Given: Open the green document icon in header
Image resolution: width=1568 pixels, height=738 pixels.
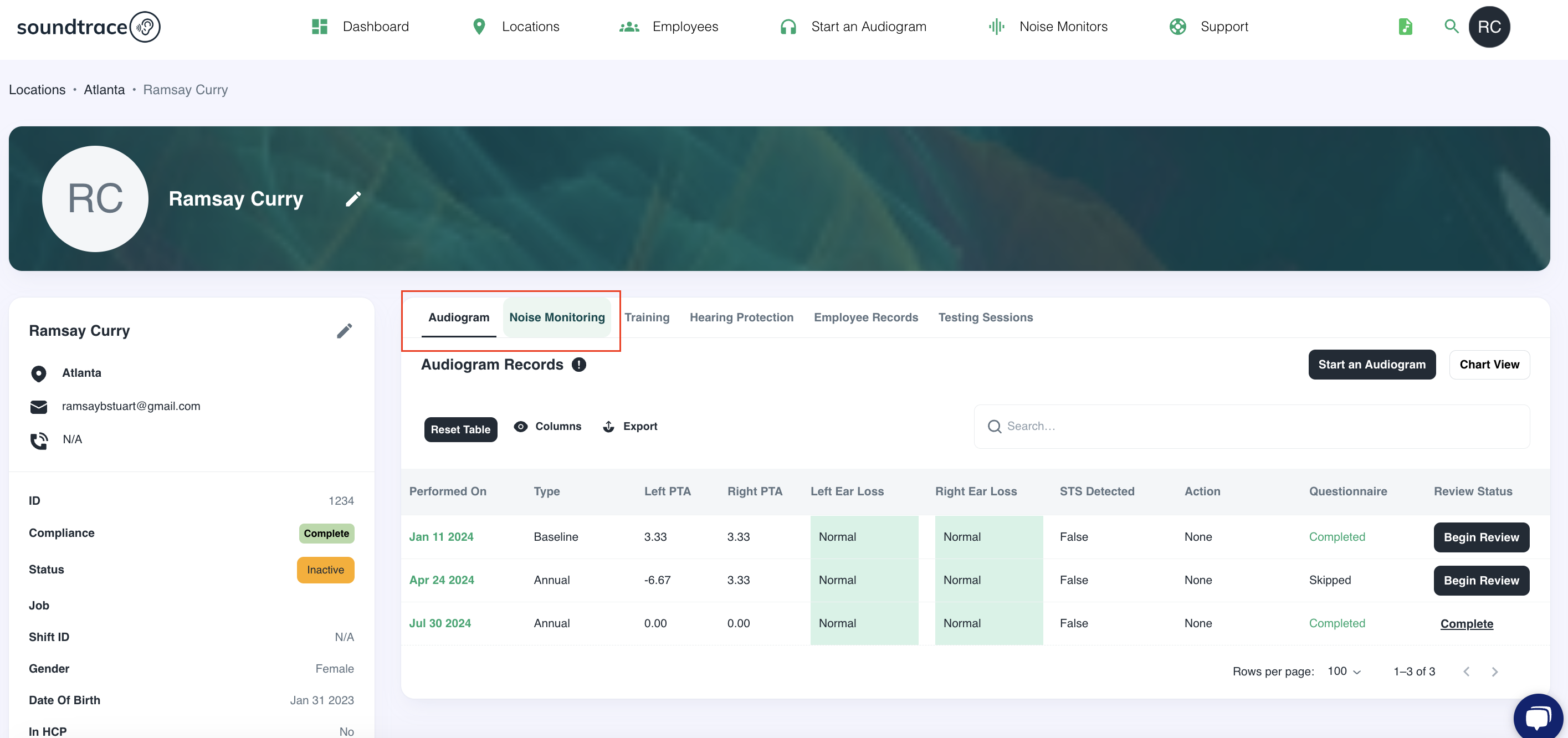Looking at the screenshot, I should click(x=1406, y=27).
